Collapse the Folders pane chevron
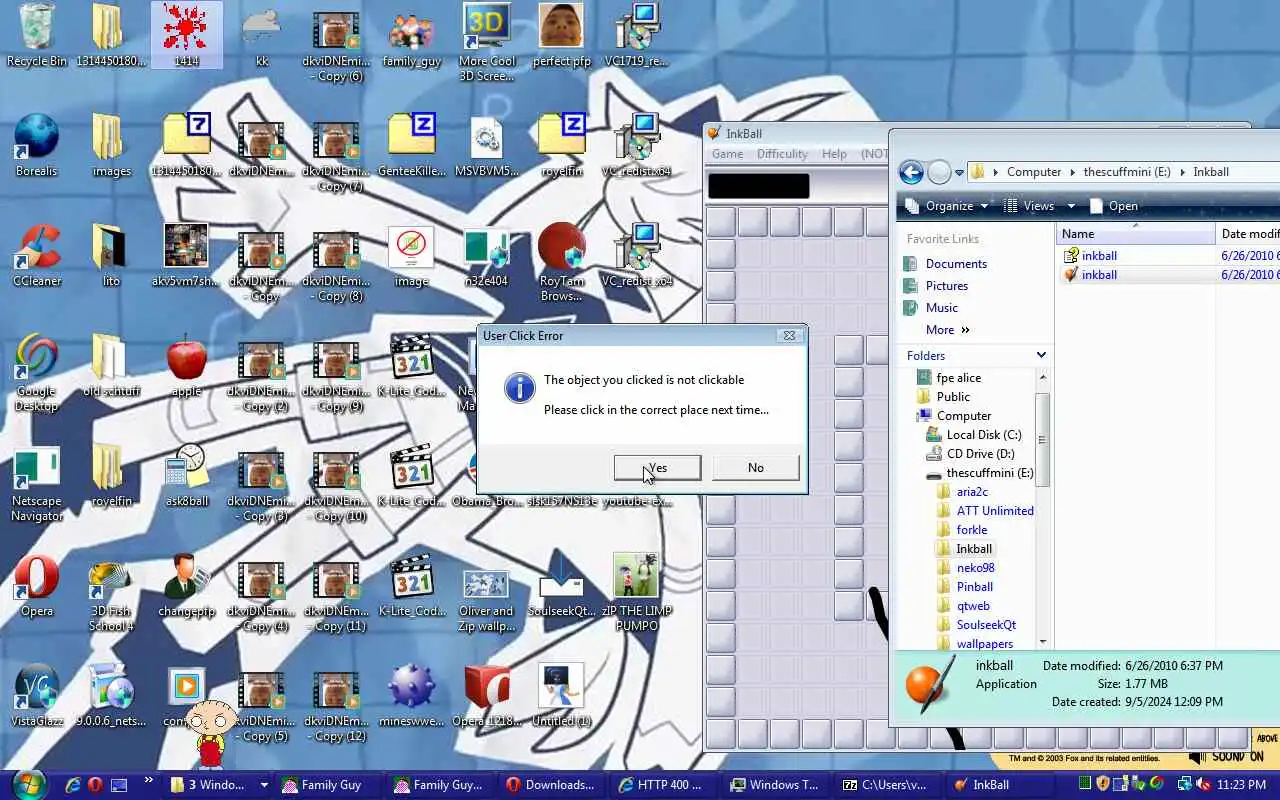The image size is (1280, 800). [x=1041, y=355]
